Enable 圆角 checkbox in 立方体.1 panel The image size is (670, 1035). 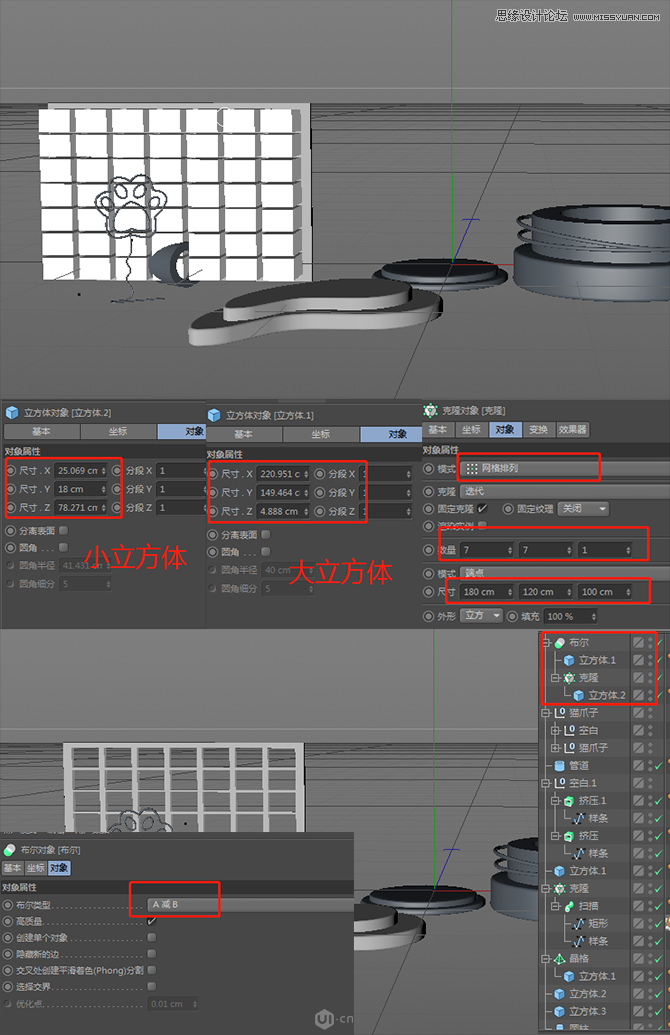point(265,552)
